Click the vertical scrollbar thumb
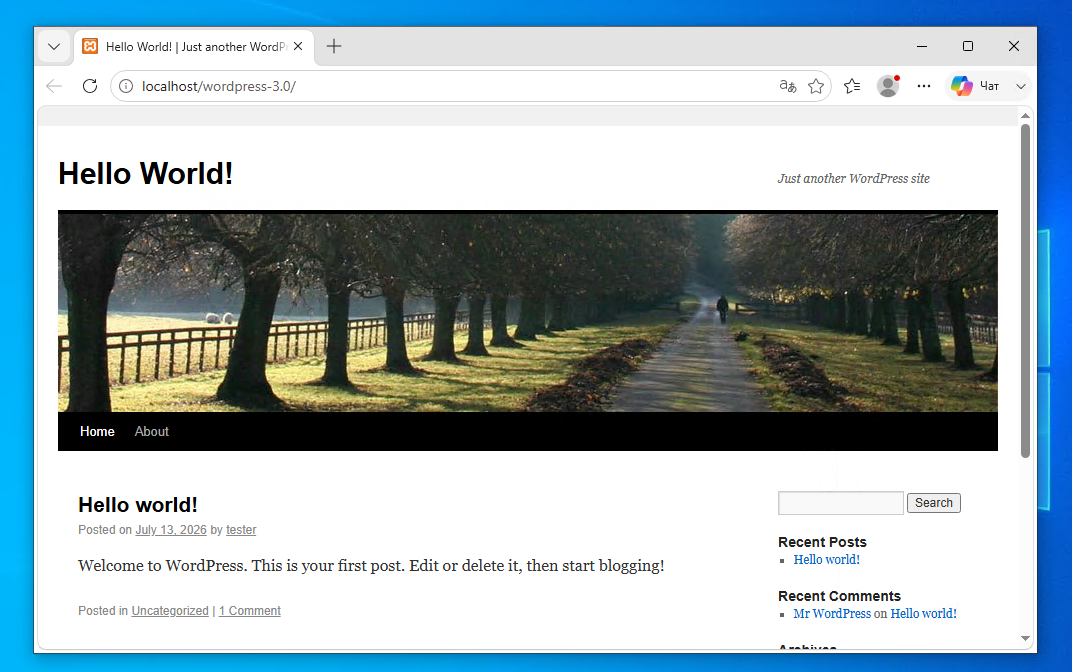Image resolution: width=1072 pixels, height=672 pixels. (1026, 291)
